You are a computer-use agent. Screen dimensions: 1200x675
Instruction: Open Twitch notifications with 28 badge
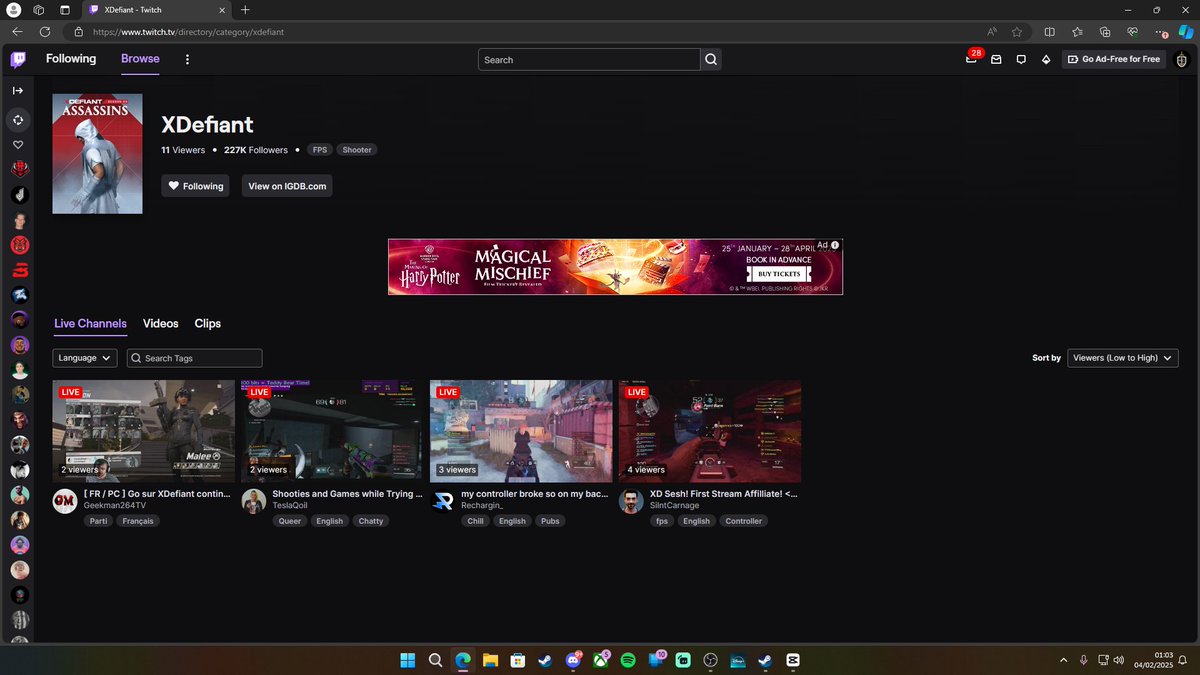point(971,59)
